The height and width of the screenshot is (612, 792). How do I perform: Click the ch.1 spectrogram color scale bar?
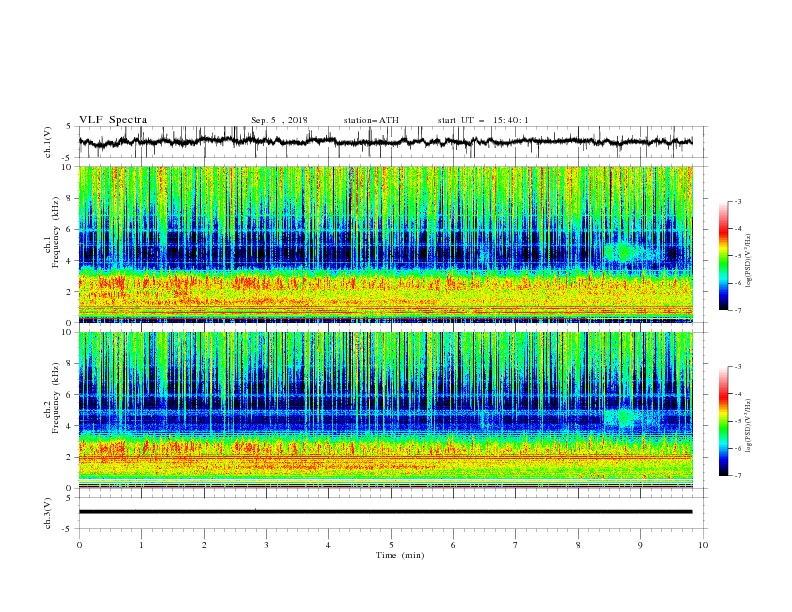coord(723,256)
